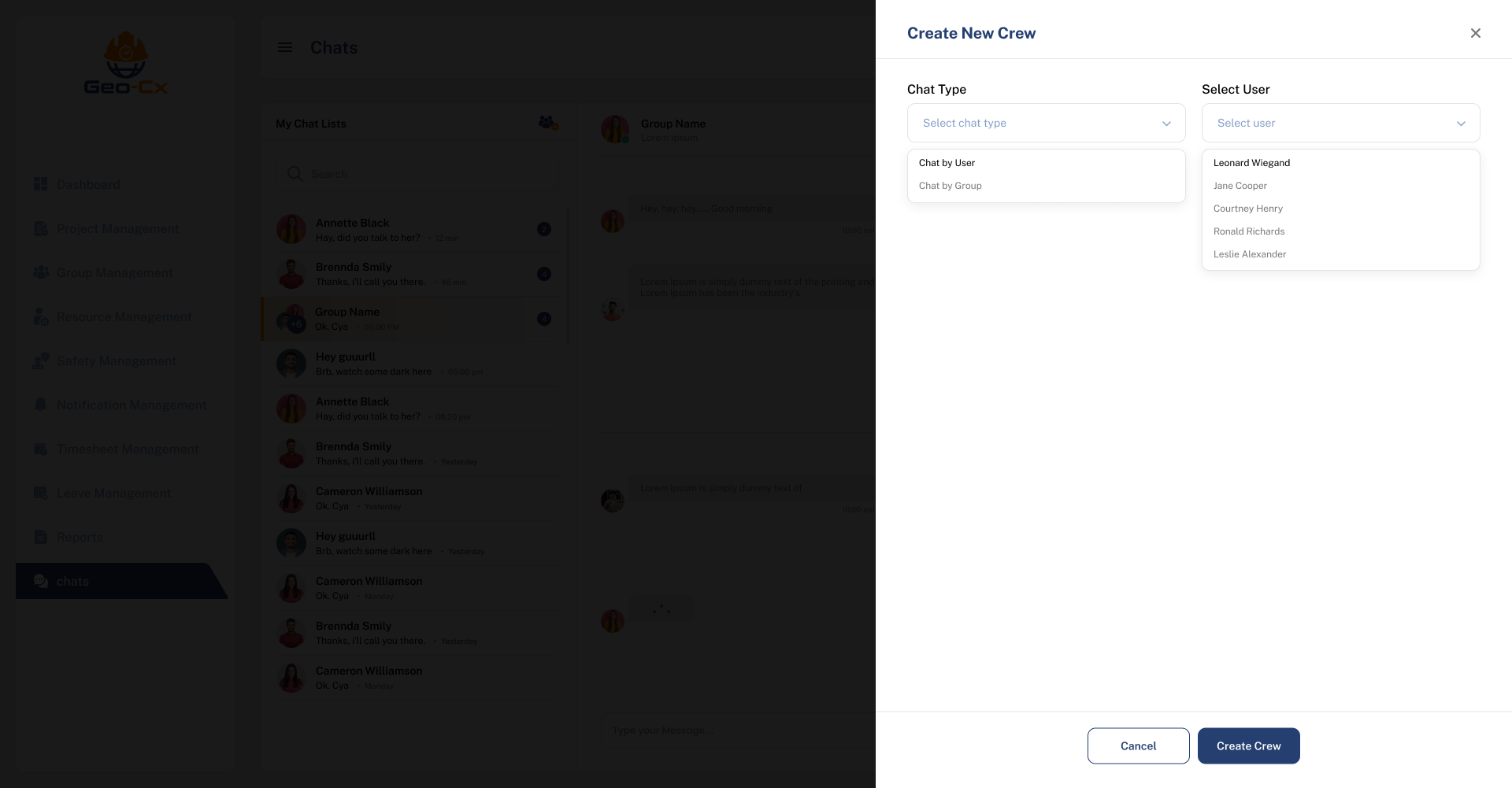Open the Select chat type dropdown

pos(1046,123)
